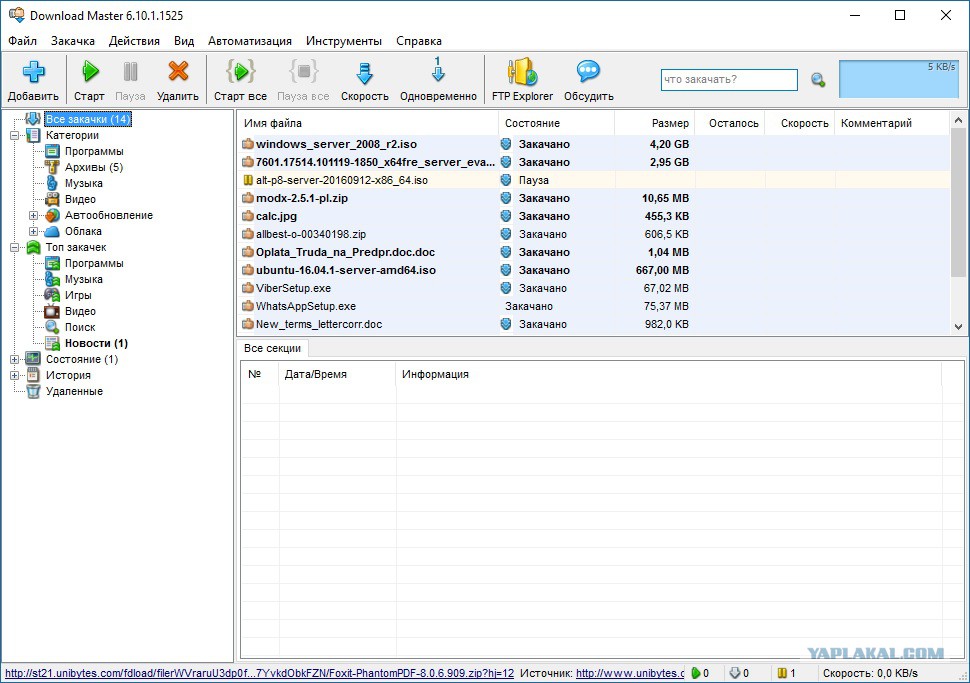Select Oplata_Truda_na_Predpr.doc.doc row
The height and width of the screenshot is (683, 970).
tap(594, 252)
